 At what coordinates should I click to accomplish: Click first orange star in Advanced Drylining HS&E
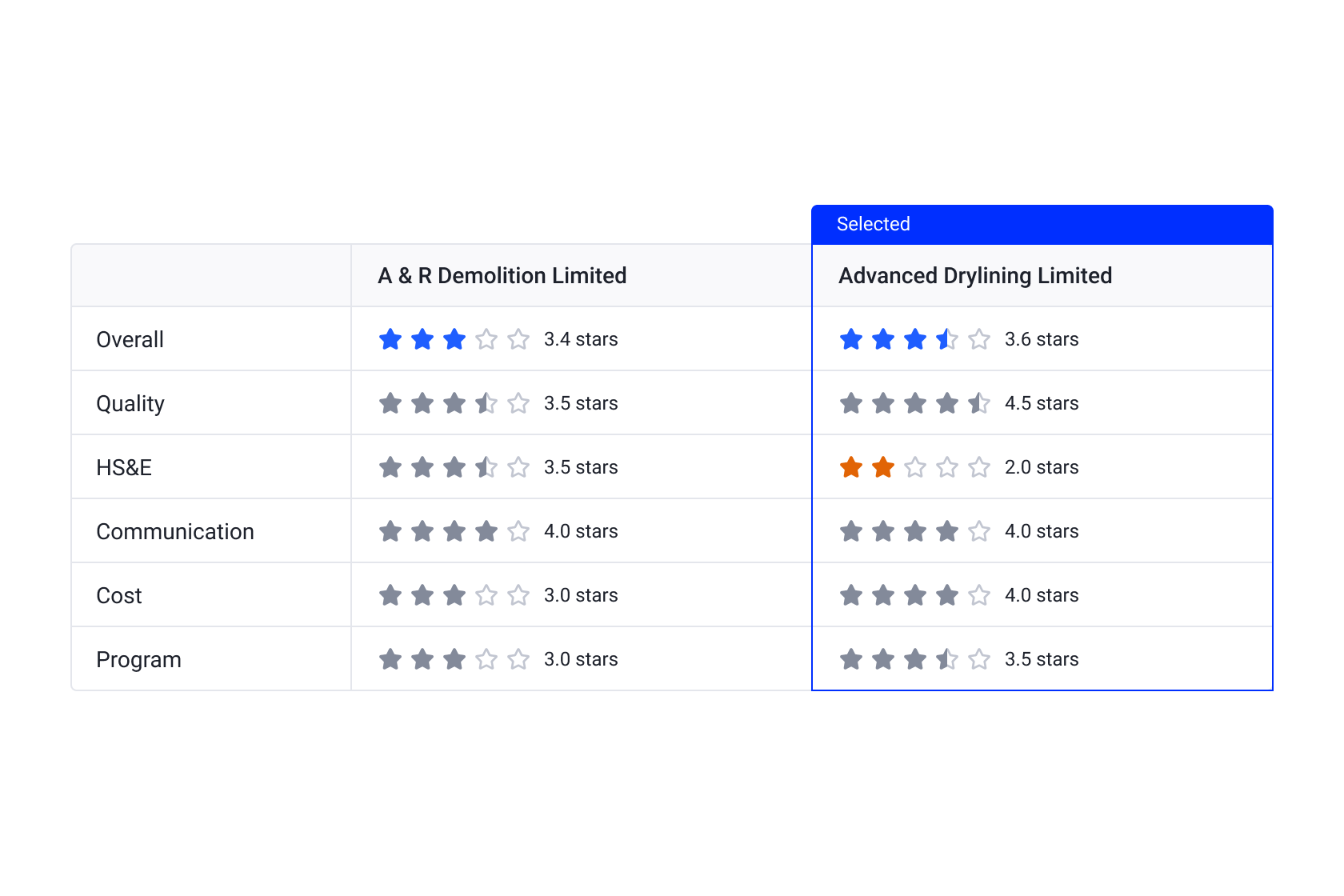(851, 467)
